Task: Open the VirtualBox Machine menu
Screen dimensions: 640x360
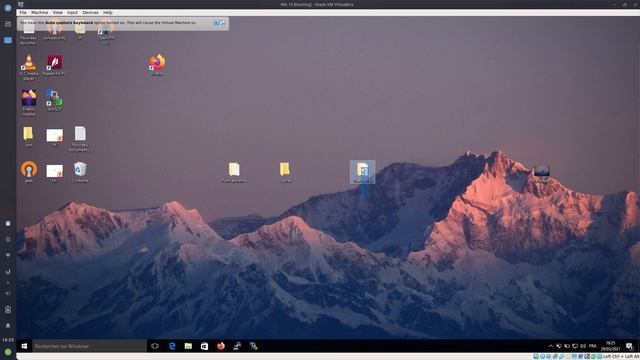Action: point(40,13)
